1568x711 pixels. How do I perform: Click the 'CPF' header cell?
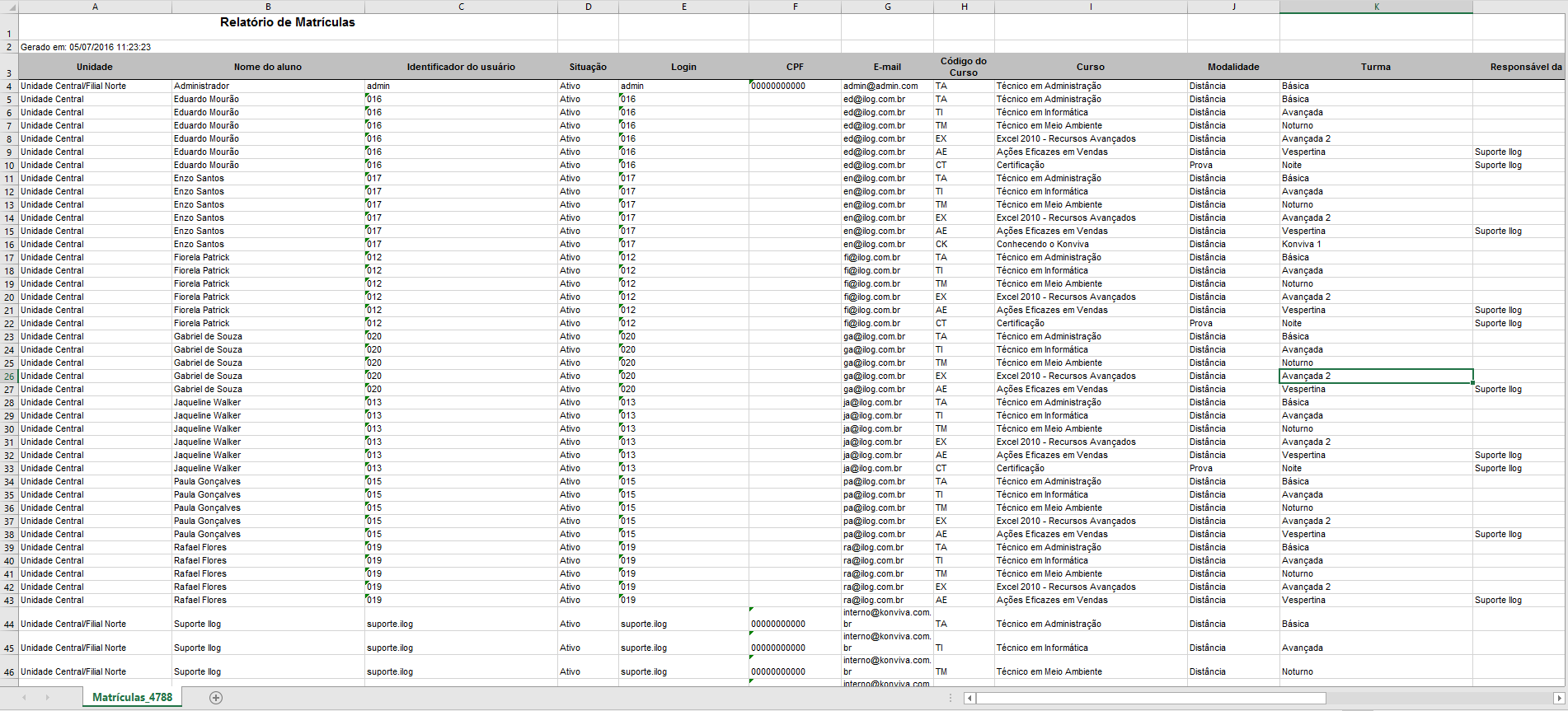pyautogui.click(x=795, y=67)
